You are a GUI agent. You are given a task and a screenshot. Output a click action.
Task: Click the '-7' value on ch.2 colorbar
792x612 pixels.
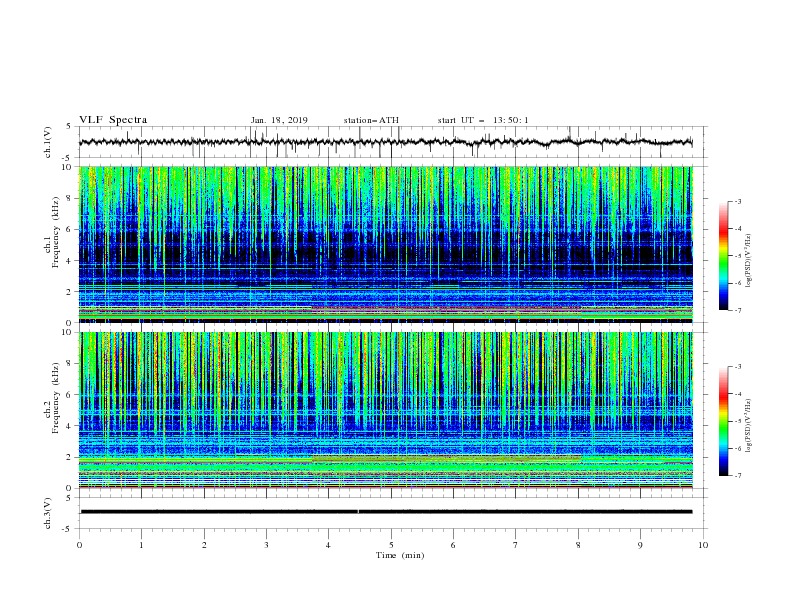coord(737,475)
